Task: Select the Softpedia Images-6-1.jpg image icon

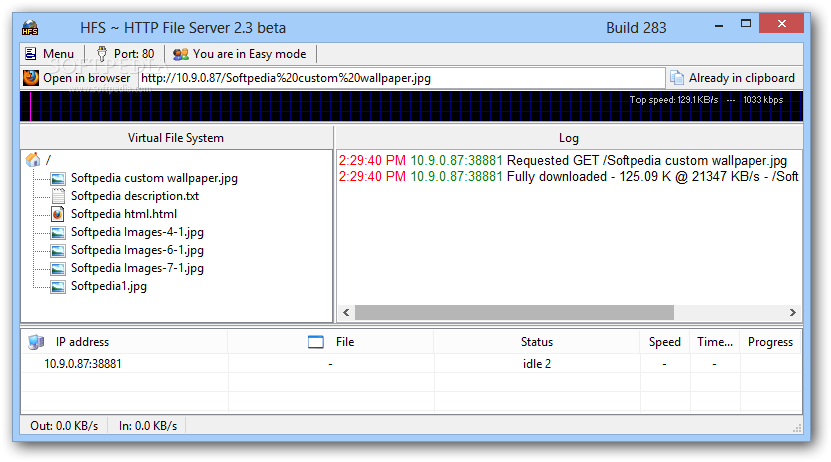Action: pos(58,250)
